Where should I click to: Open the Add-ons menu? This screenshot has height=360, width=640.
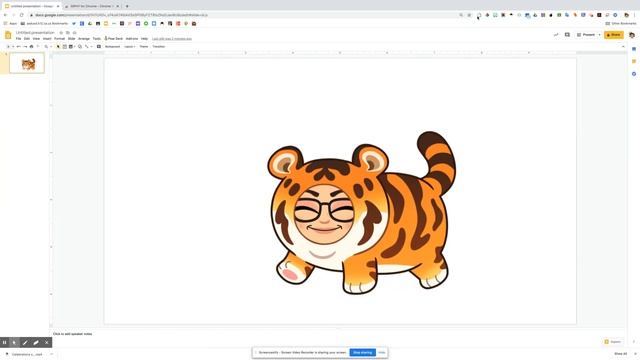[132, 38]
